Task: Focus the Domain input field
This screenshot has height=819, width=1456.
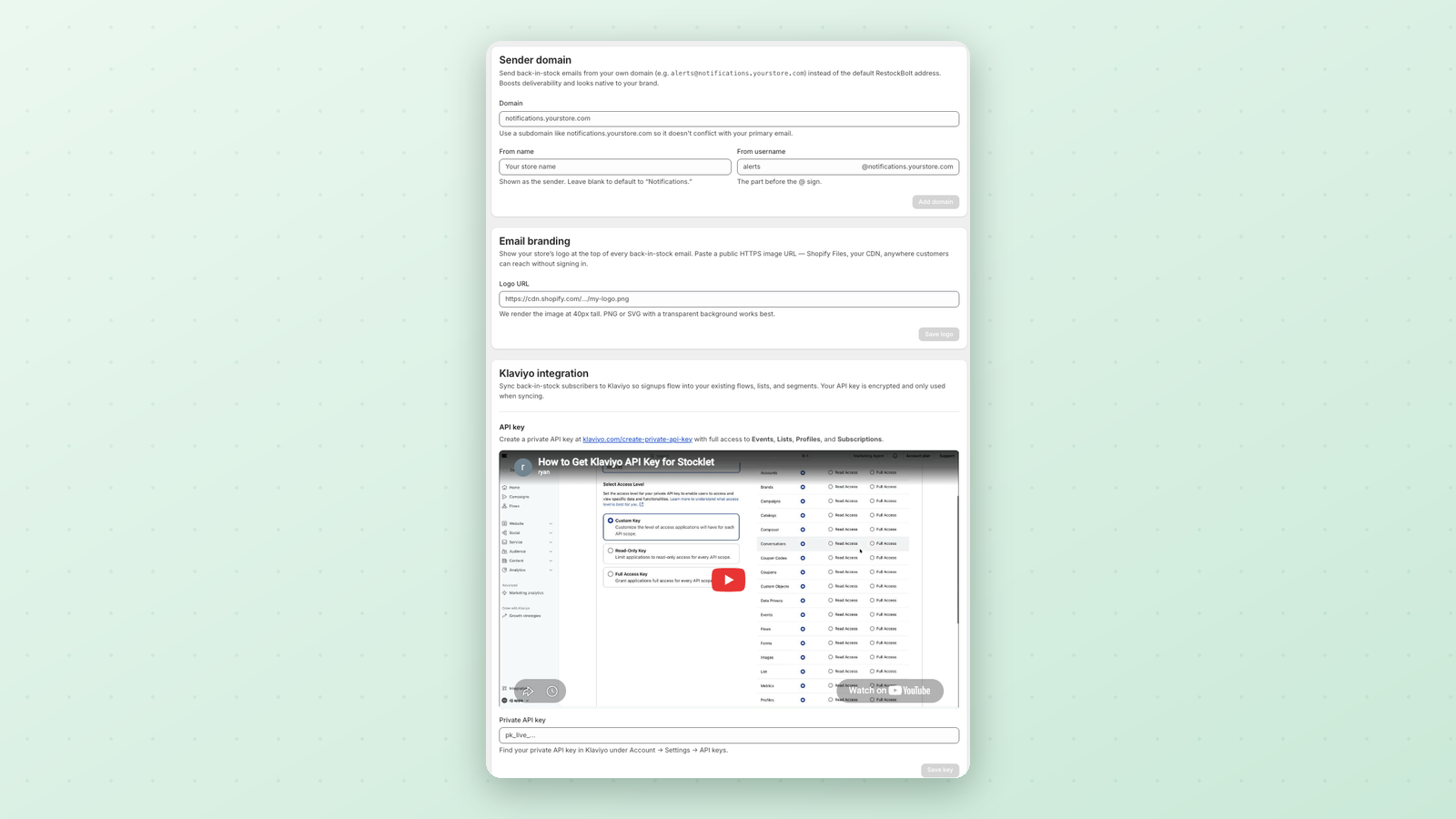Action: click(729, 118)
